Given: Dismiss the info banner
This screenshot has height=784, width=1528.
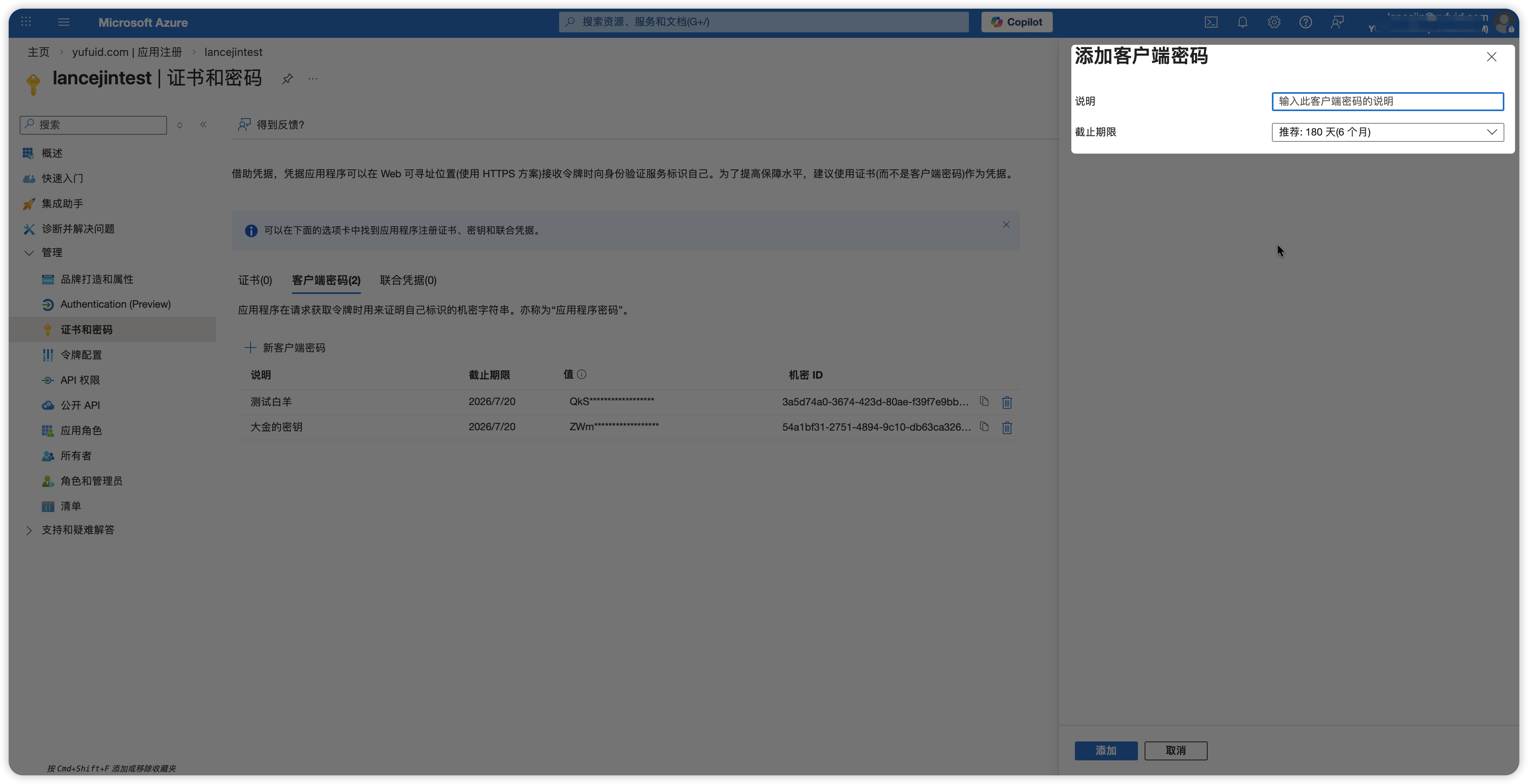Looking at the screenshot, I should click(1006, 225).
